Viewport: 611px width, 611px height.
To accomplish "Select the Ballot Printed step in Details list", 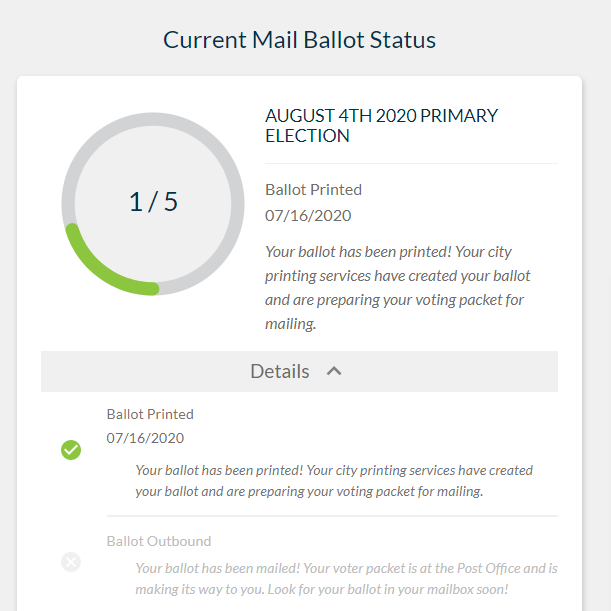I will (150, 414).
